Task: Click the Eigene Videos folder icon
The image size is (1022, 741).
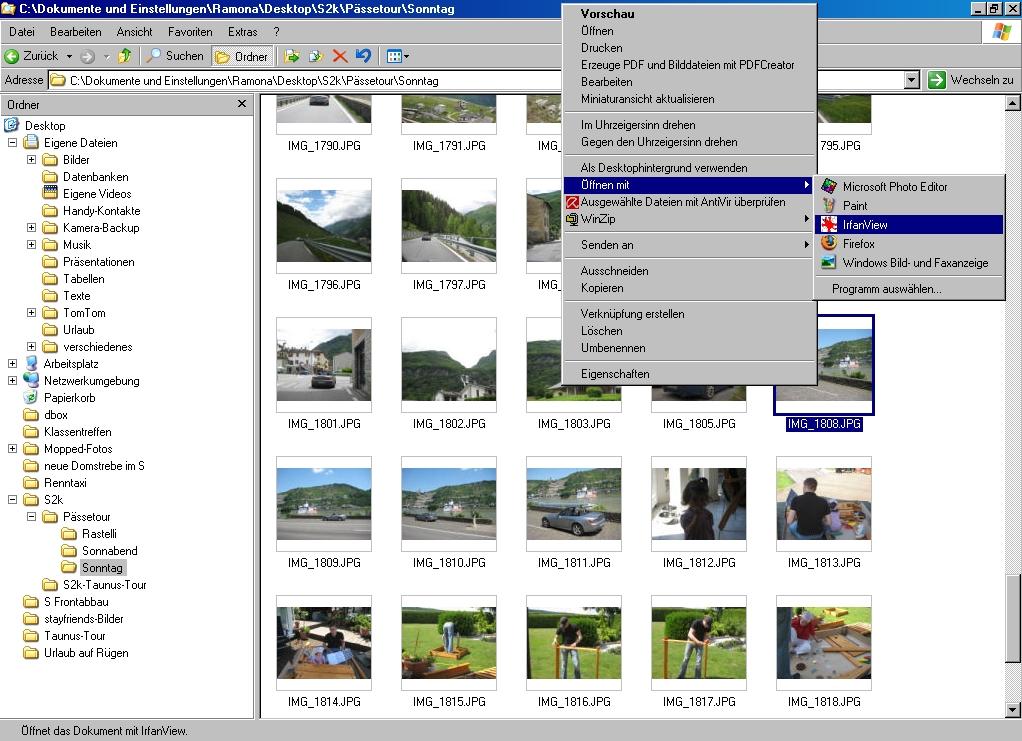Action: 50,194
